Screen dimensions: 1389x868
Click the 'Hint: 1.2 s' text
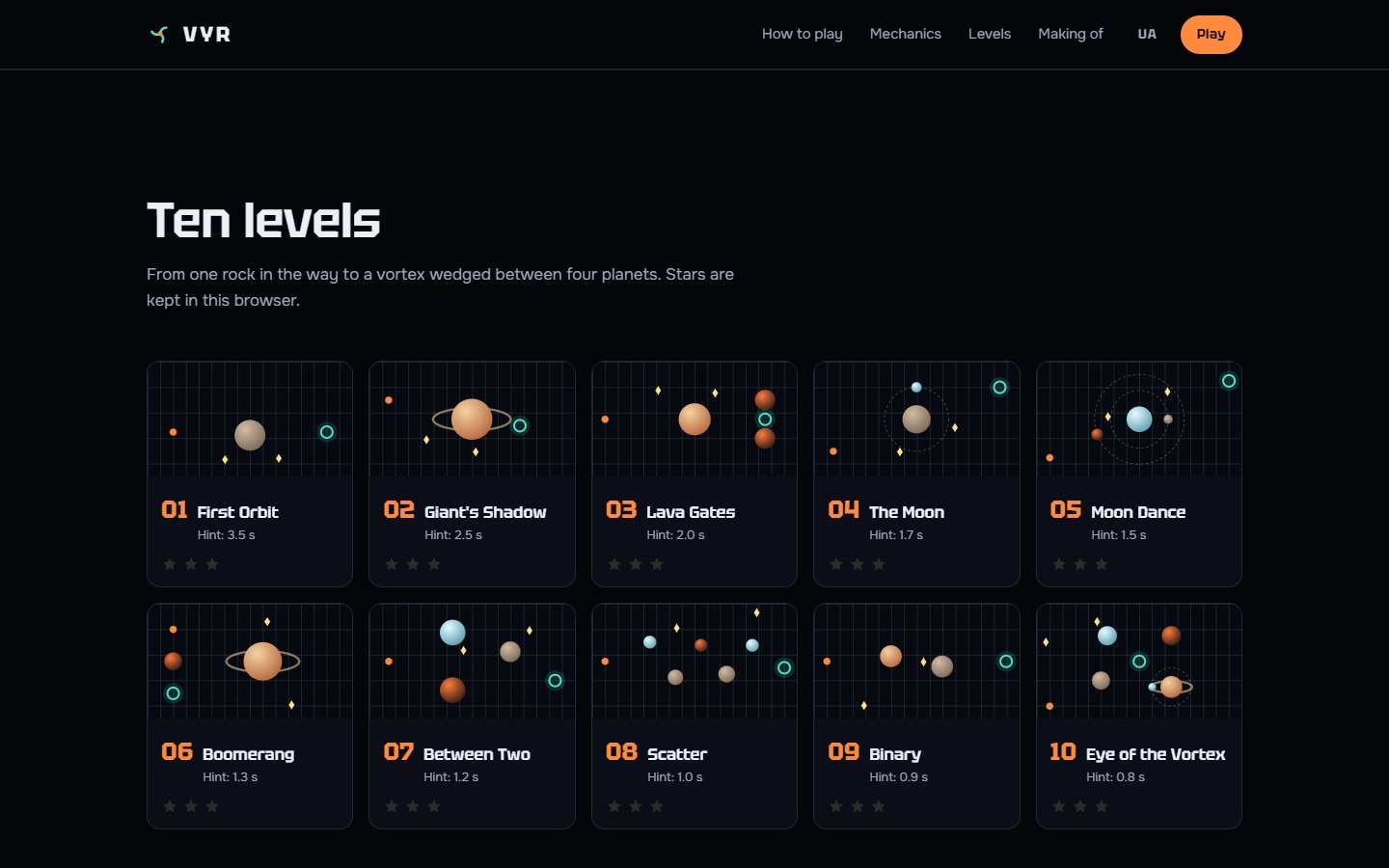tap(451, 777)
